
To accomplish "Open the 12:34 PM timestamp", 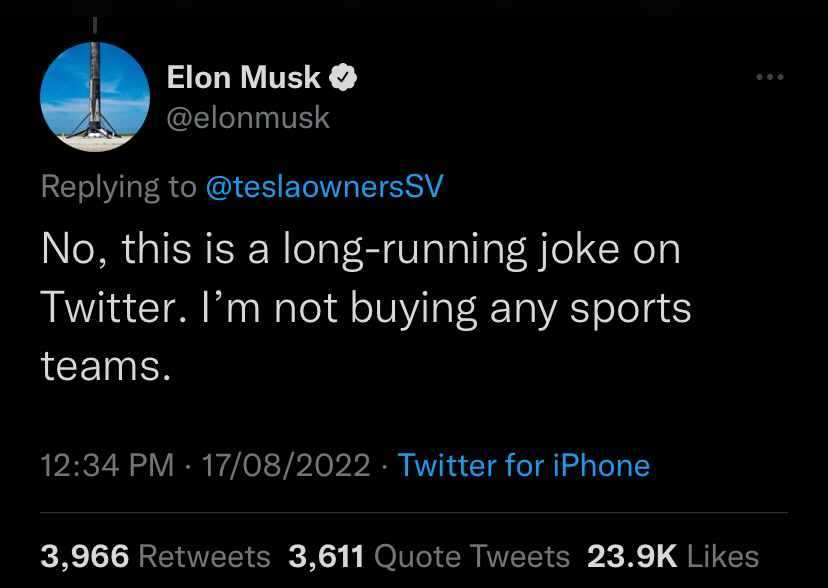I will 107,466.
